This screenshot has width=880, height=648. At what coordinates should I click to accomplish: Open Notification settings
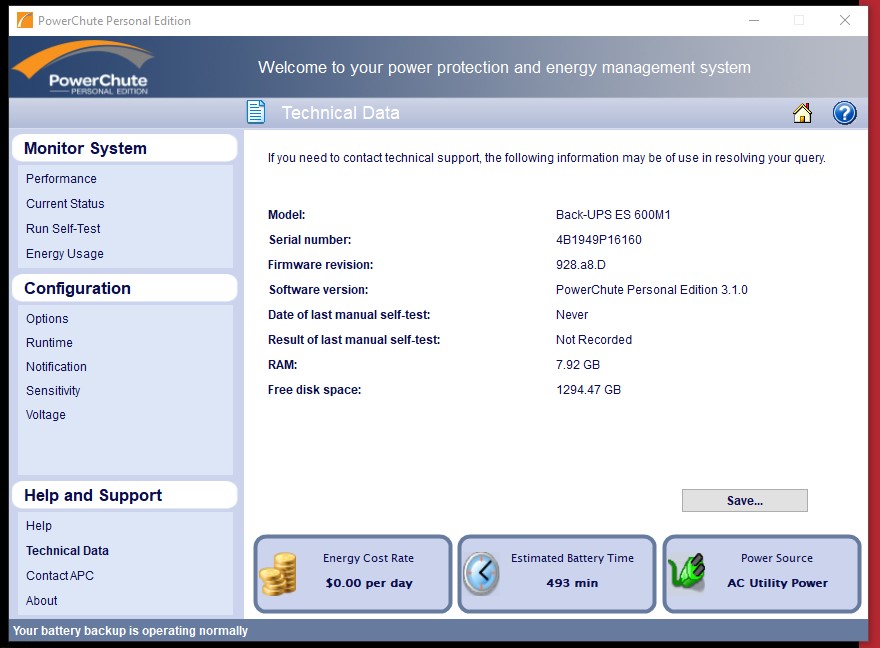56,367
